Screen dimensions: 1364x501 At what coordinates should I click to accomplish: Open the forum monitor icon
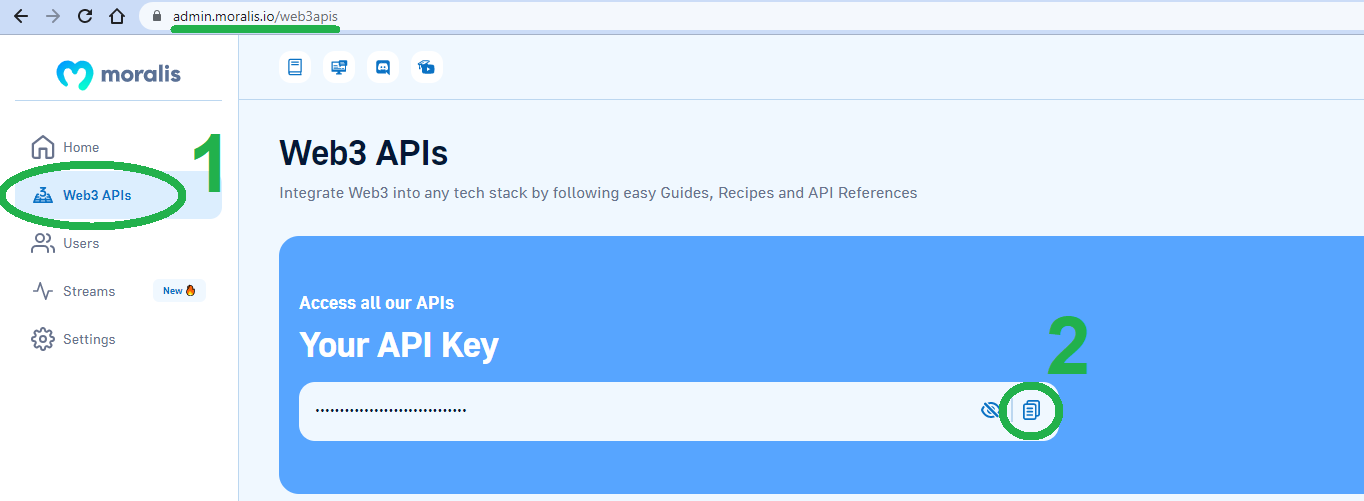point(338,67)
